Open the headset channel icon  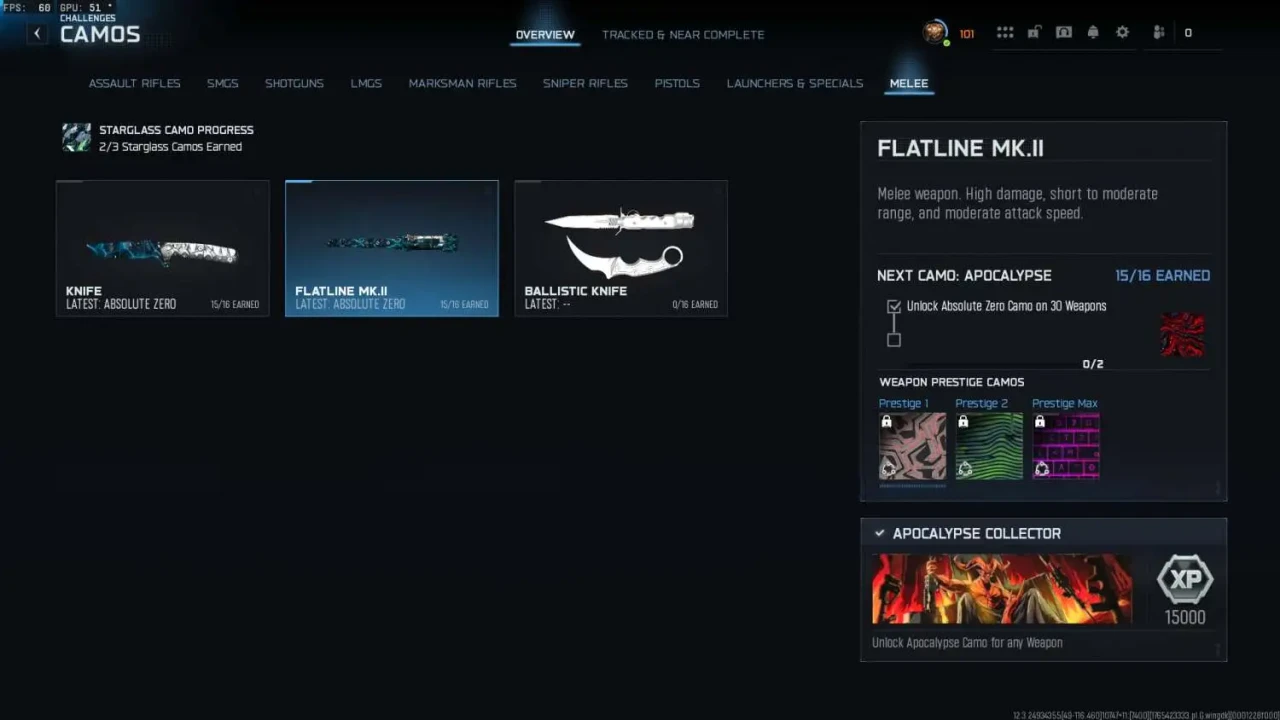[x=1064, y=32]
